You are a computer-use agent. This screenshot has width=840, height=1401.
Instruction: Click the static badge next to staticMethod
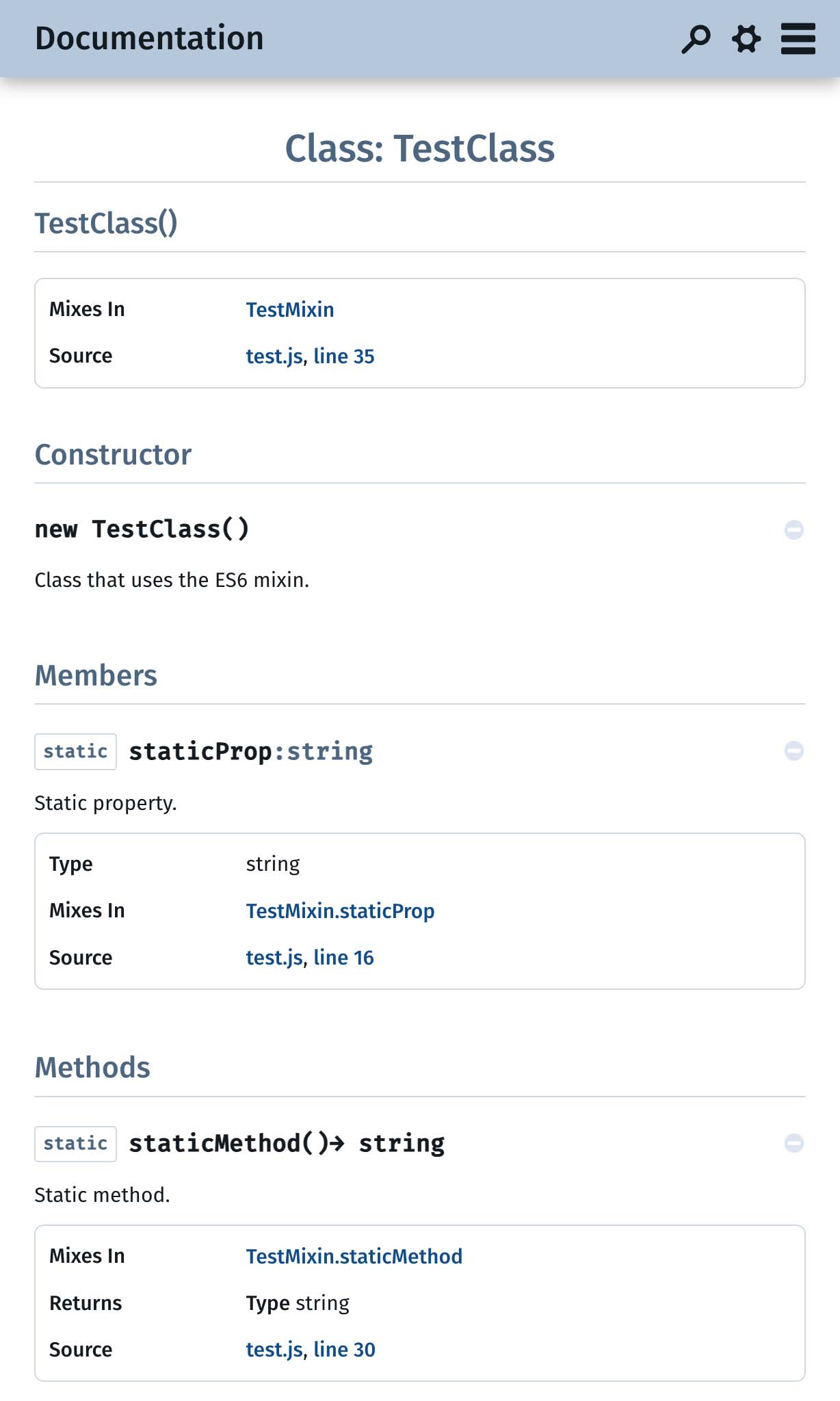click(75, 1144)
